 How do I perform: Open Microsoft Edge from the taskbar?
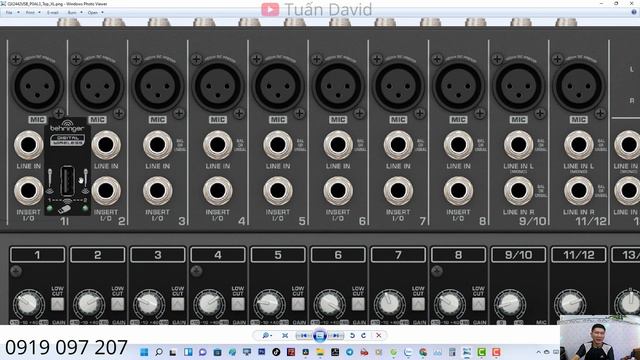(x=232, y=352)
